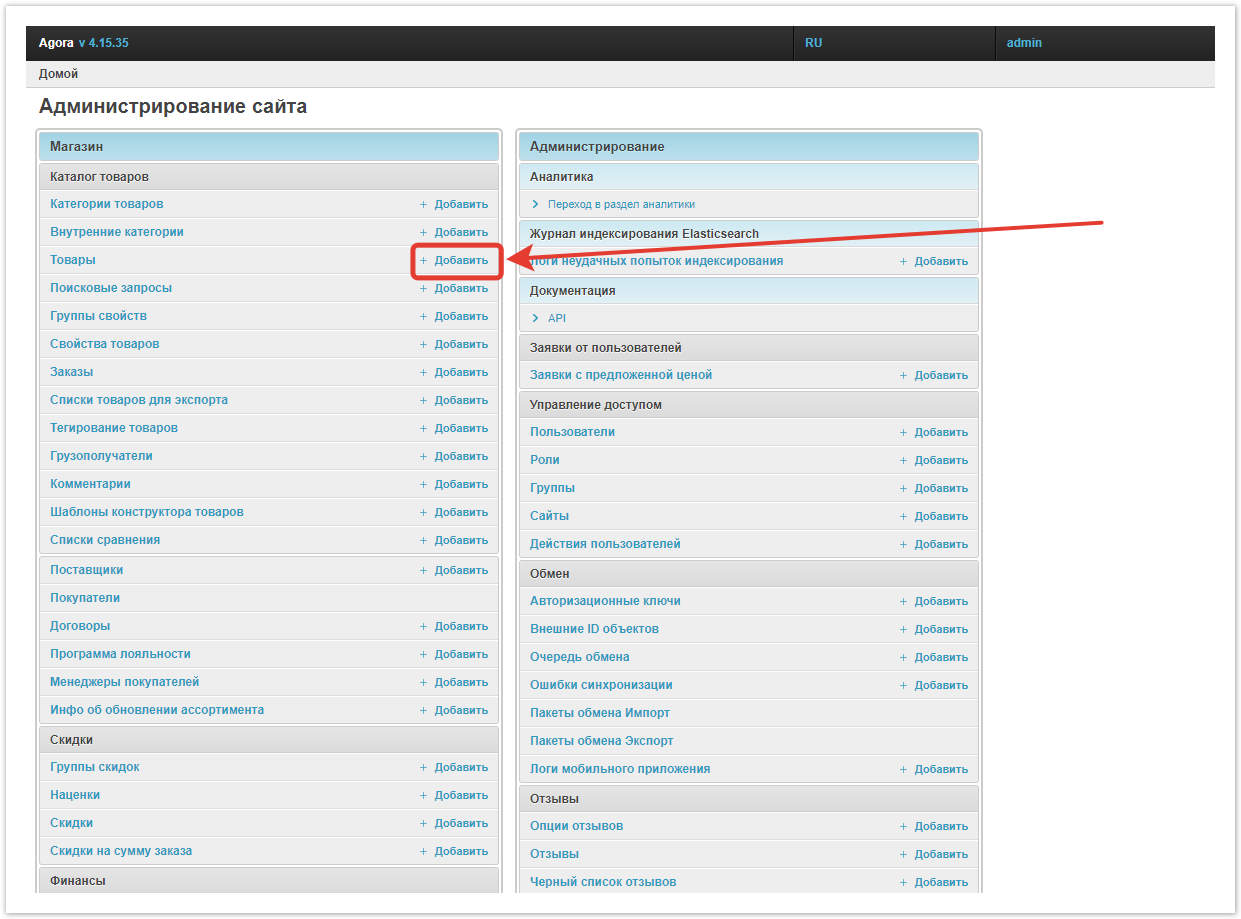The image size is (1241, 919).
Task: Click the plus icon next to Товары
Action: tap(423, 260)
